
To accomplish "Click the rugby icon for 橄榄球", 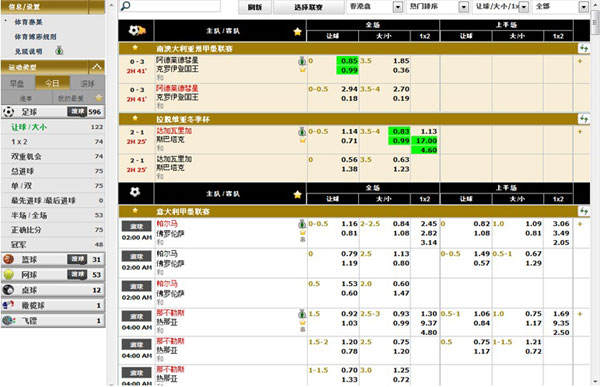I will [8, 305].
